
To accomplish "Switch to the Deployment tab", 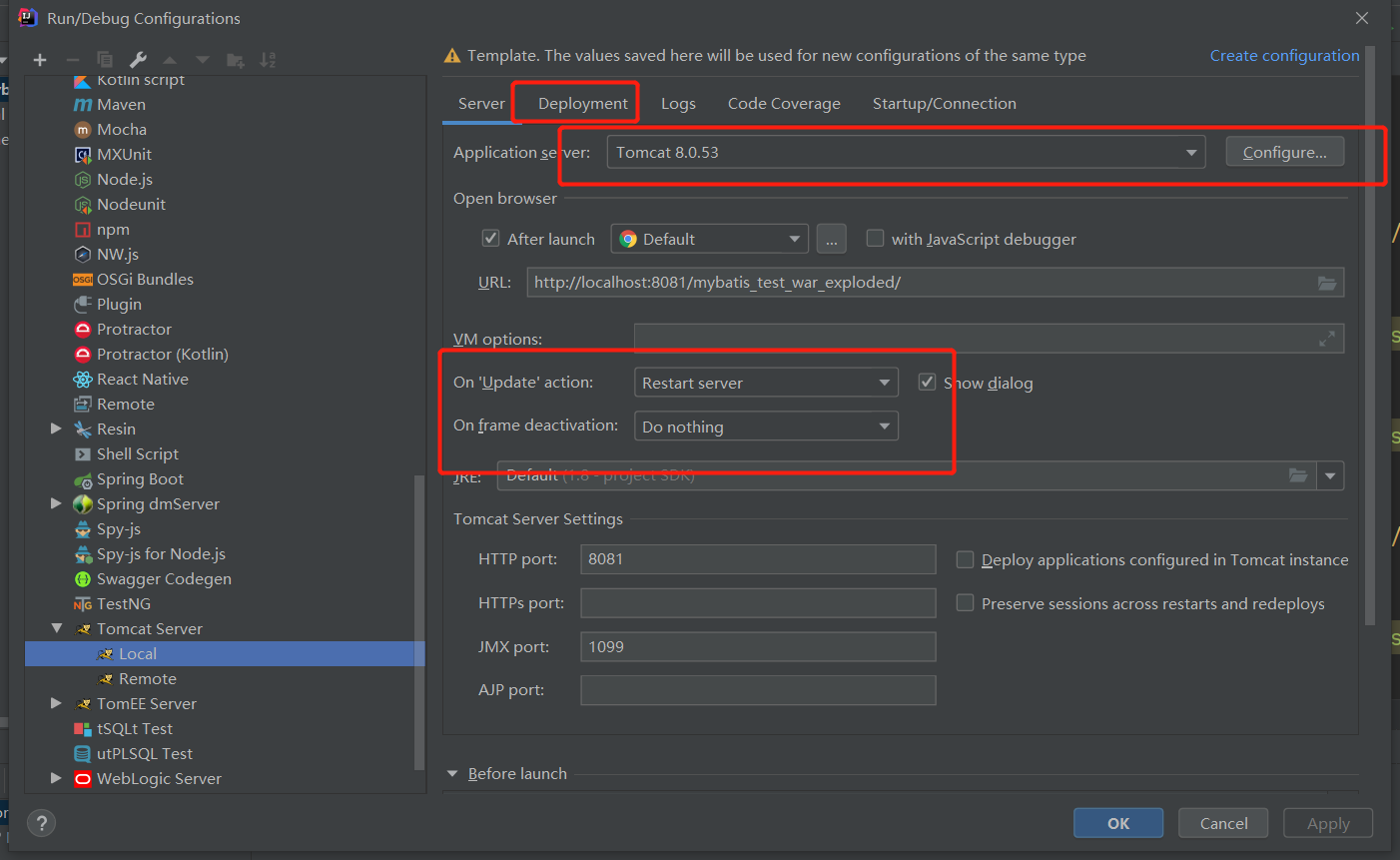I will pos(582,104).
